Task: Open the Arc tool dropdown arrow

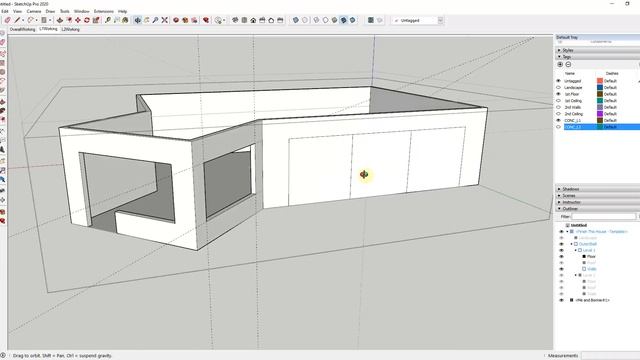Action: click(36, 20)
